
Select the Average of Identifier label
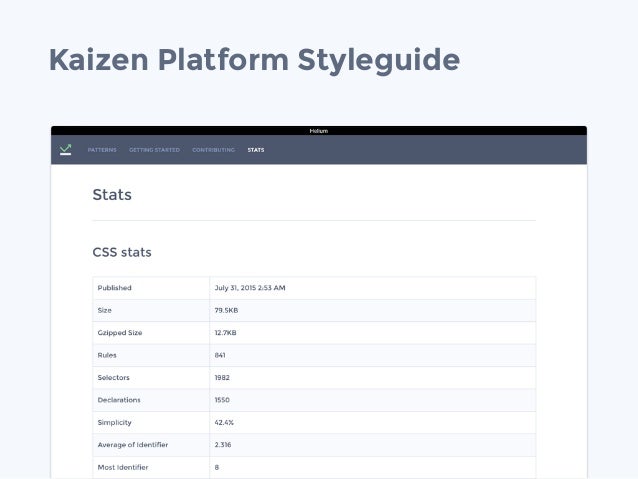pyautogui.click(x=133, y=445)
